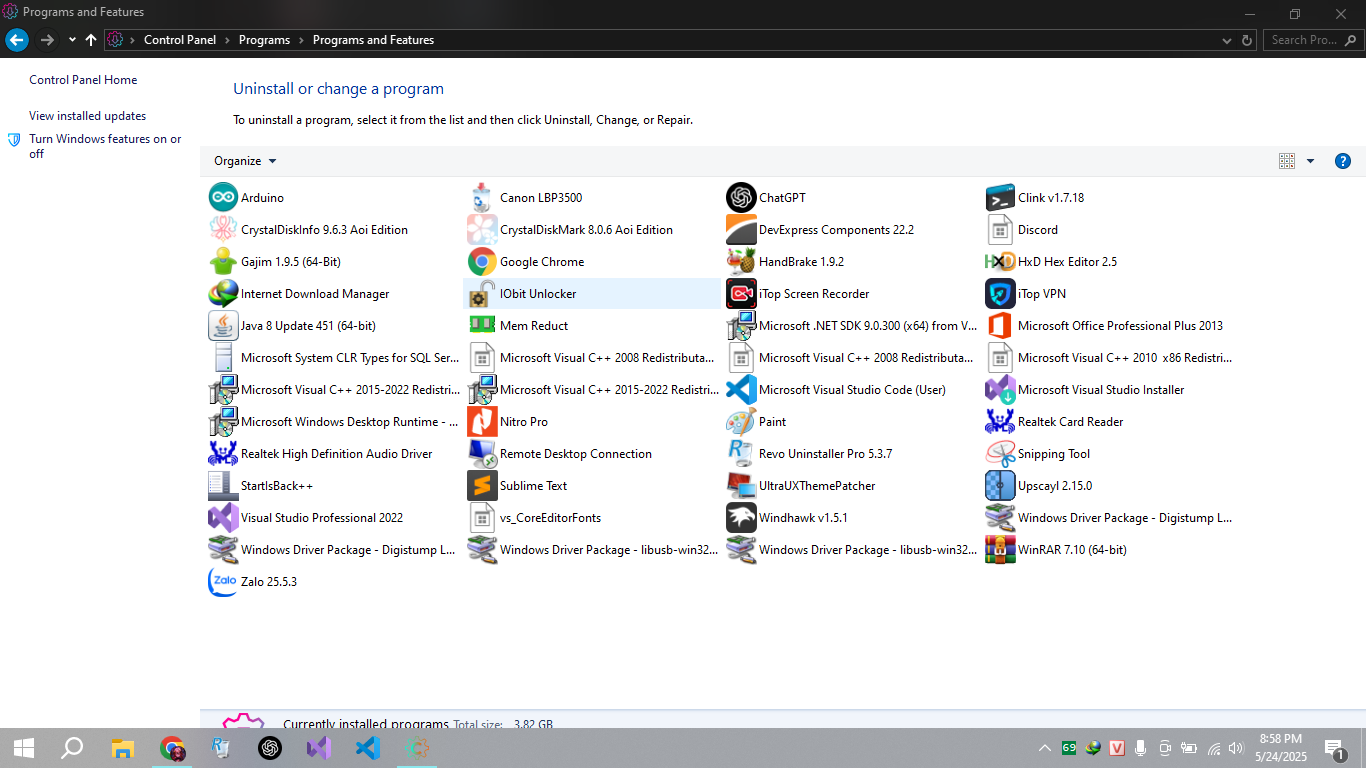Click the HandBrake 1.9.2 pineapple icon
This screenshot has height=768, width=1366.
(x=741, y=261)
